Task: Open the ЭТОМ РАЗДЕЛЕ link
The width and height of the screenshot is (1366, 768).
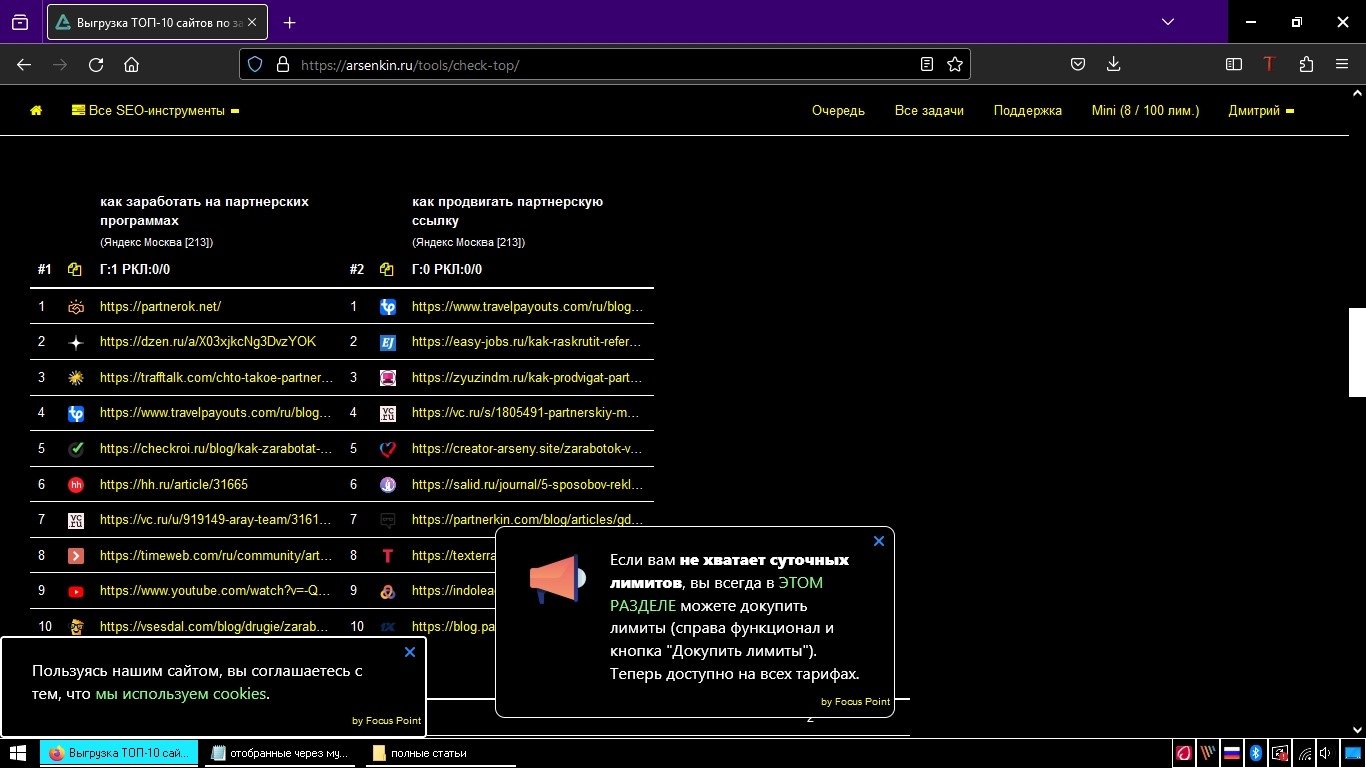Action: tap(716, 594)
